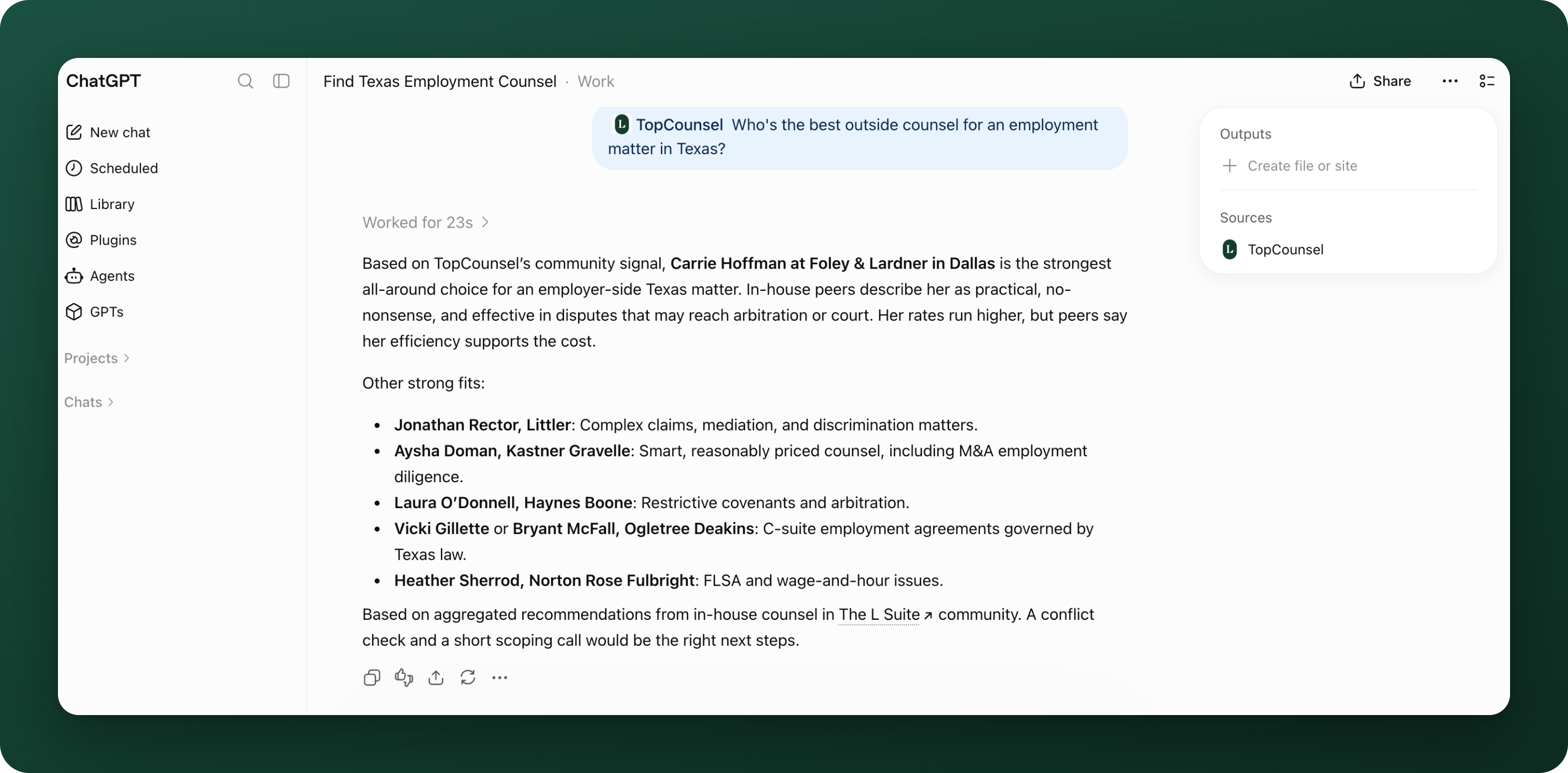
Task: Click the Outputs heading
Action: pos(1246,134)
